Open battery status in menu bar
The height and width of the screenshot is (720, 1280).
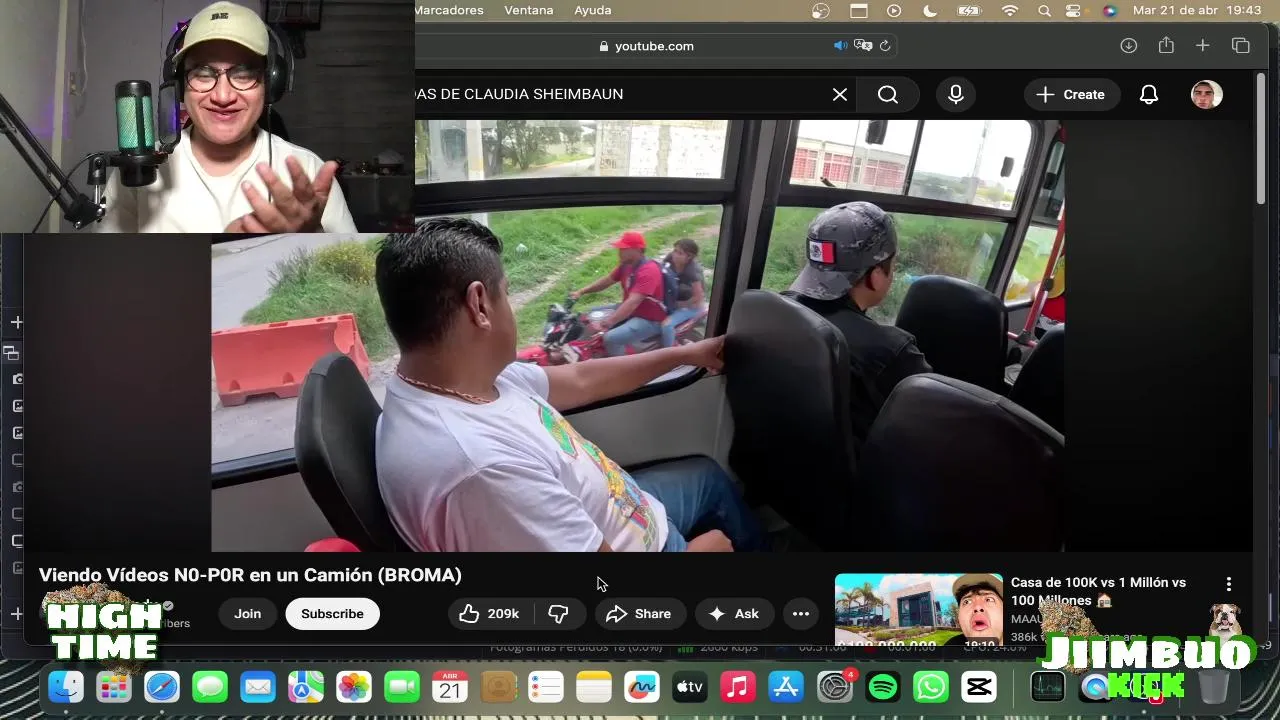969,10
